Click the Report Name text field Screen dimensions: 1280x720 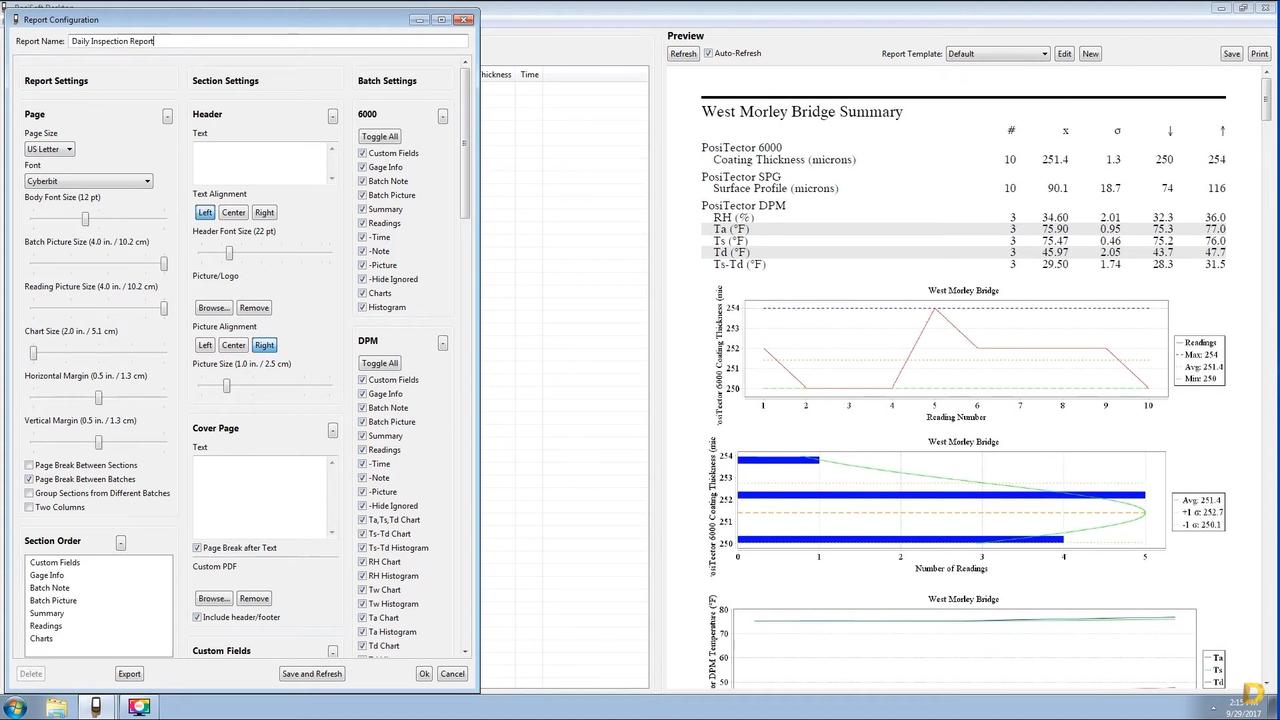tap(267, 41)
